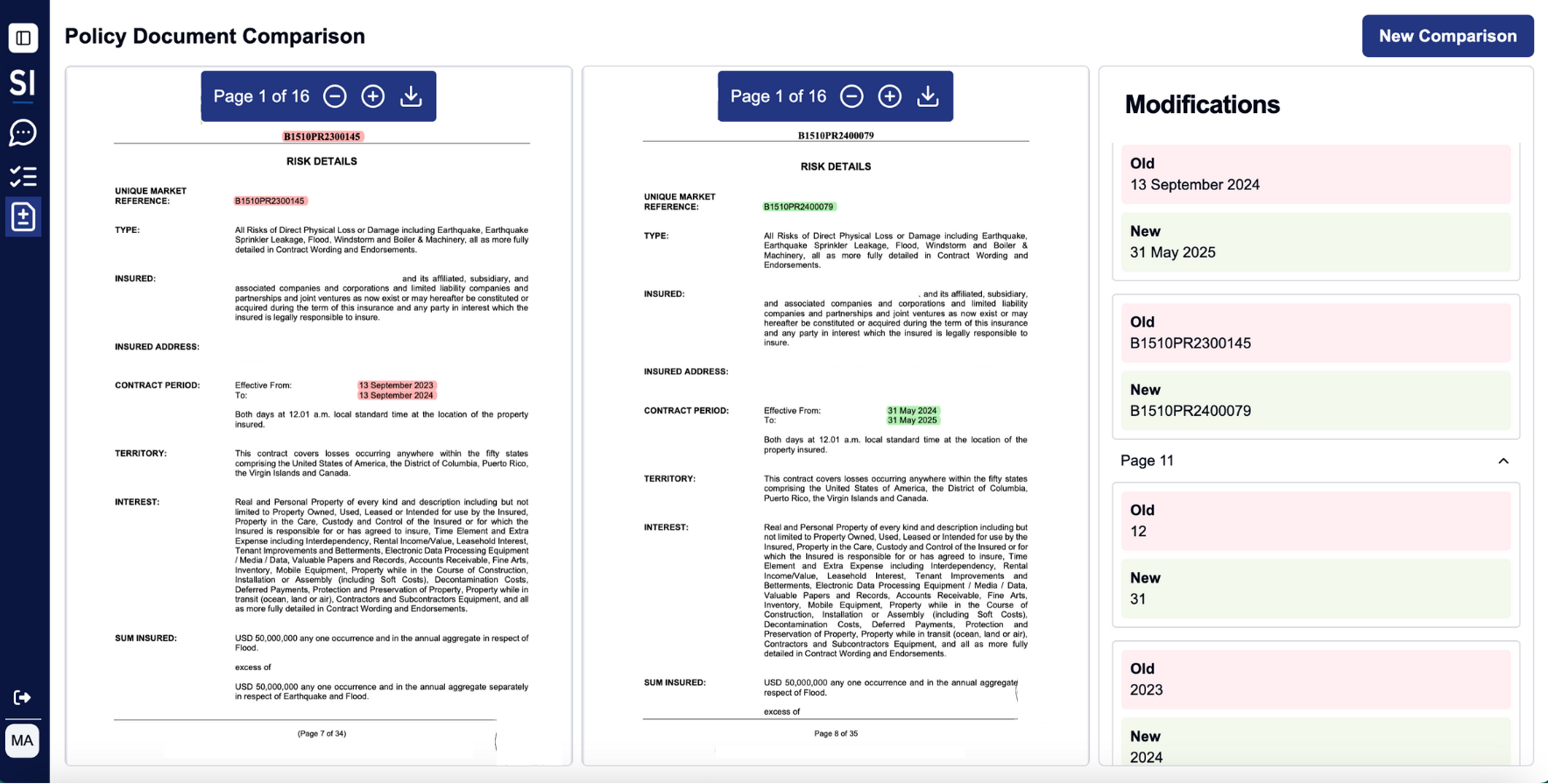Image resolution: width=1548 pixels, height=784 pixels.
Task: Select the Old 13 September 2024 modification
Action: coord(1316,174)
